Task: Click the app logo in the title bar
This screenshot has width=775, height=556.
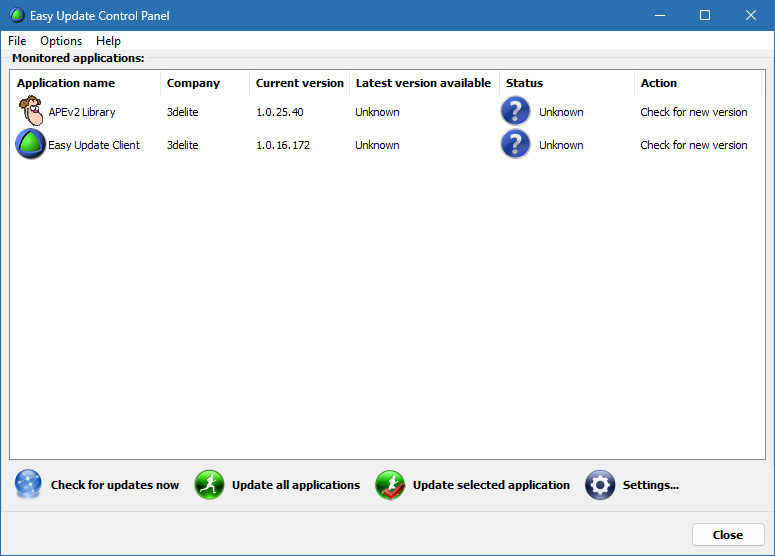Action: coord(17,15)
